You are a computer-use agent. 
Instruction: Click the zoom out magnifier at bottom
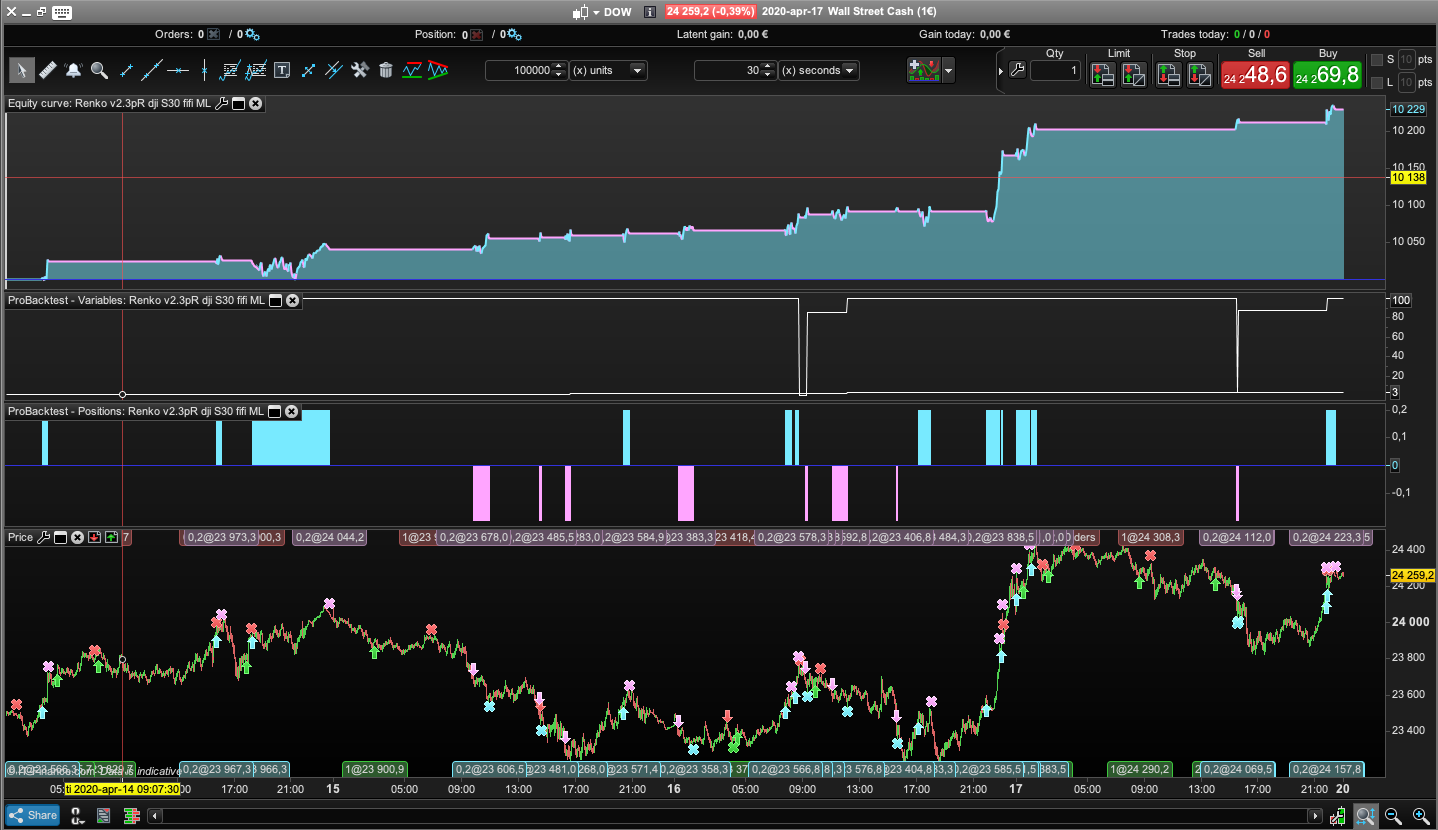(x=1393, y=816)
